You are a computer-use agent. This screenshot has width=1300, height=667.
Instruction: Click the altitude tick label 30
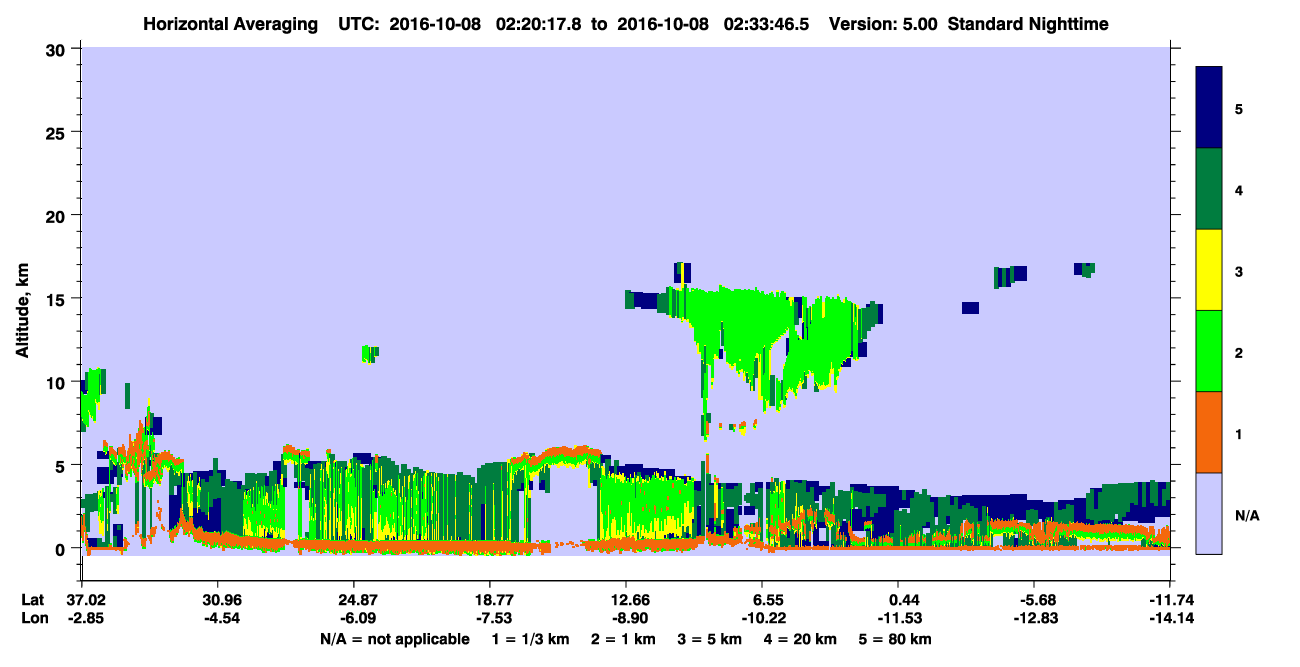tap(57, 49)
